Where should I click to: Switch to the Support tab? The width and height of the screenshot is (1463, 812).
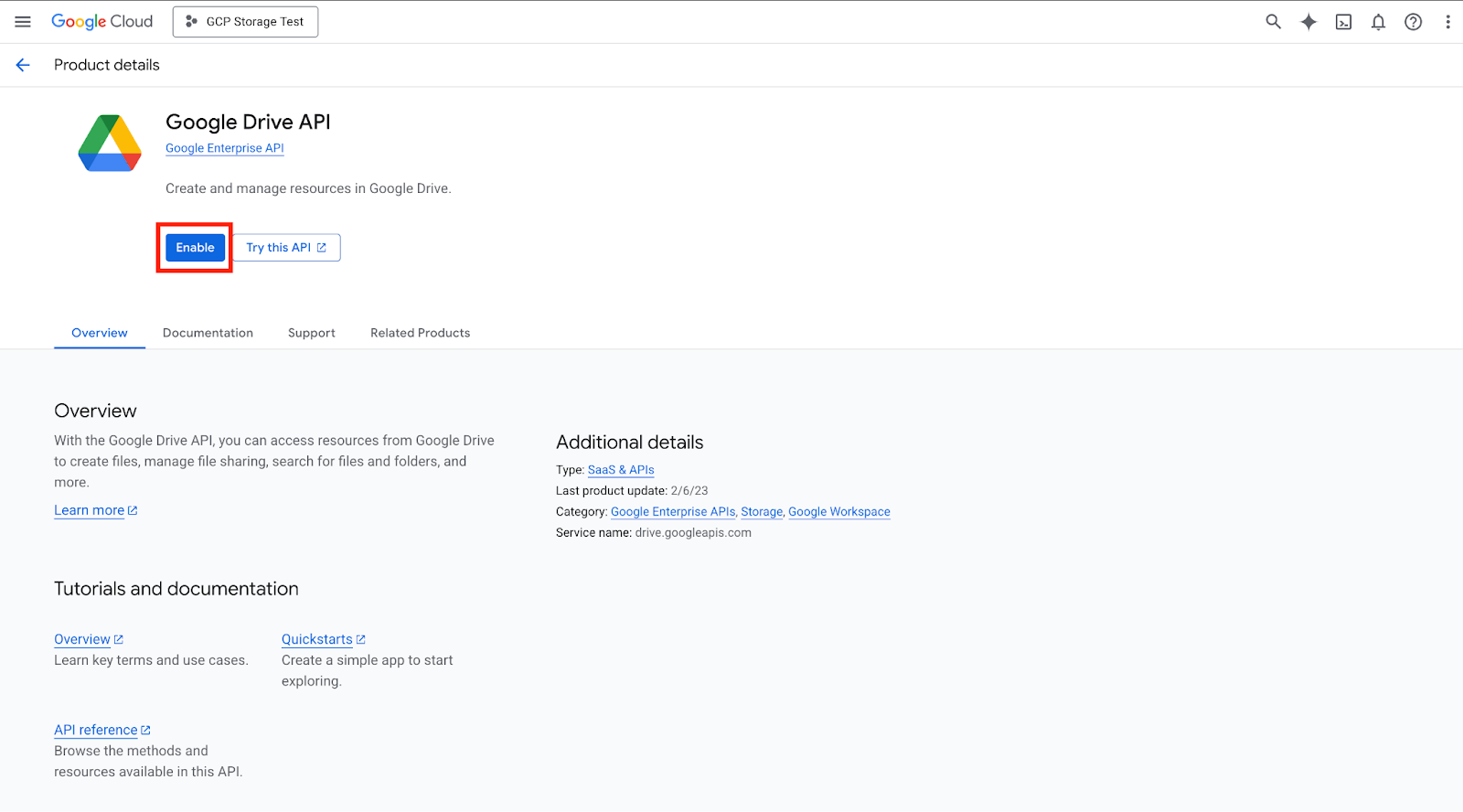[311, 333]
